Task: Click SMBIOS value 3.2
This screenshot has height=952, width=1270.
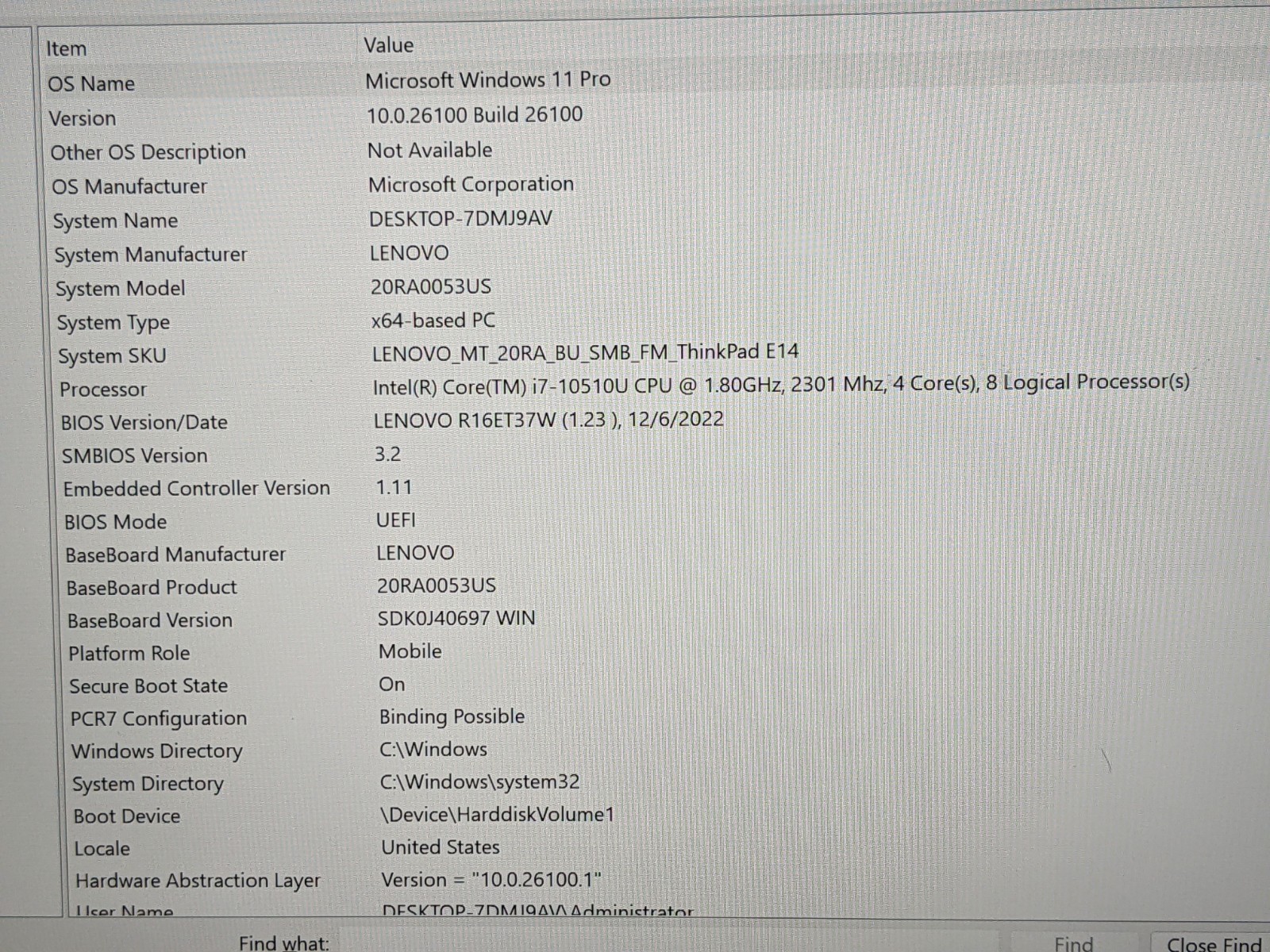Action: point(387,455)
